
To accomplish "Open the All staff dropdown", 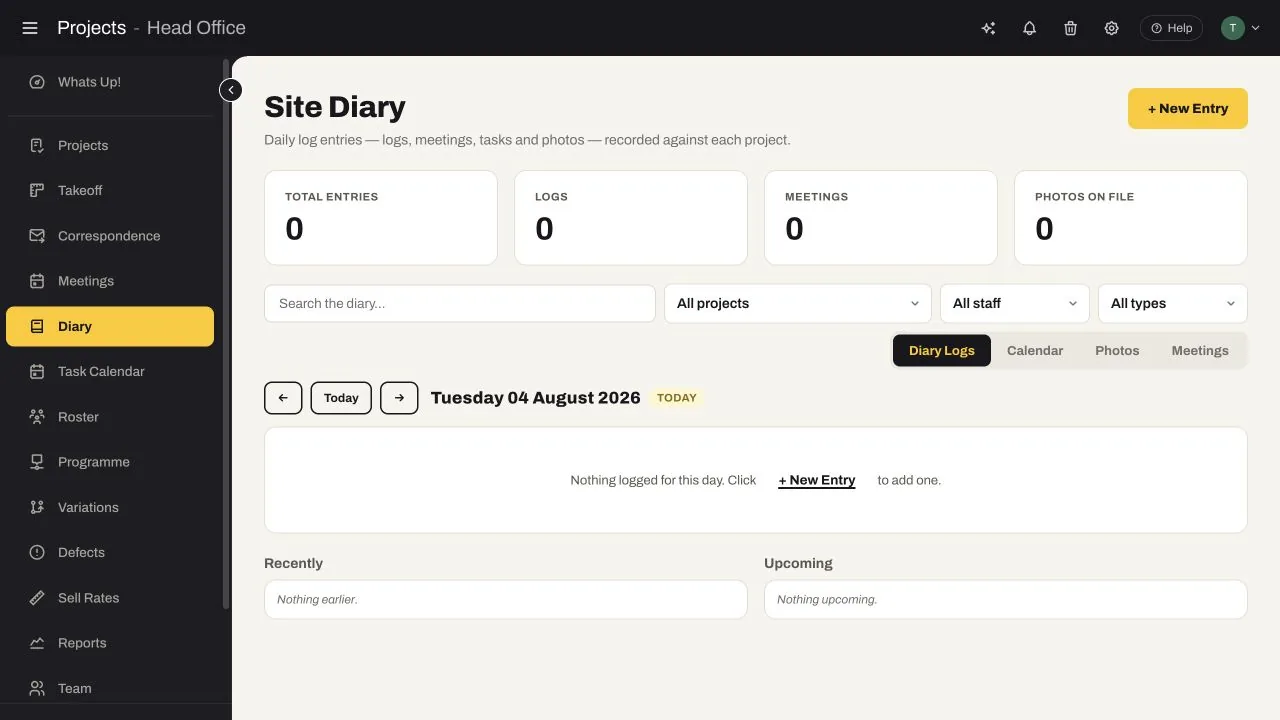I will [1015, 303].
